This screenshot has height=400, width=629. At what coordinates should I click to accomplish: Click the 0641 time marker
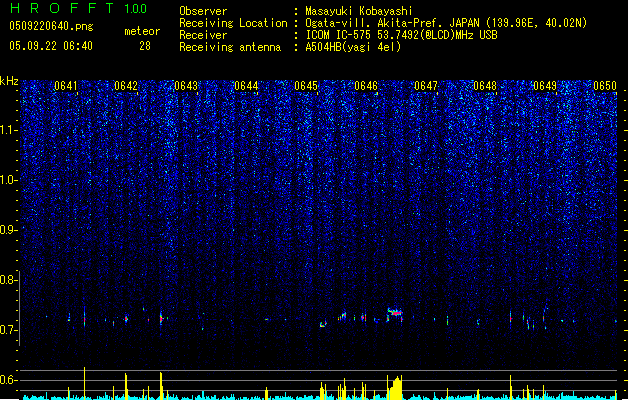(x=65, y=86)
